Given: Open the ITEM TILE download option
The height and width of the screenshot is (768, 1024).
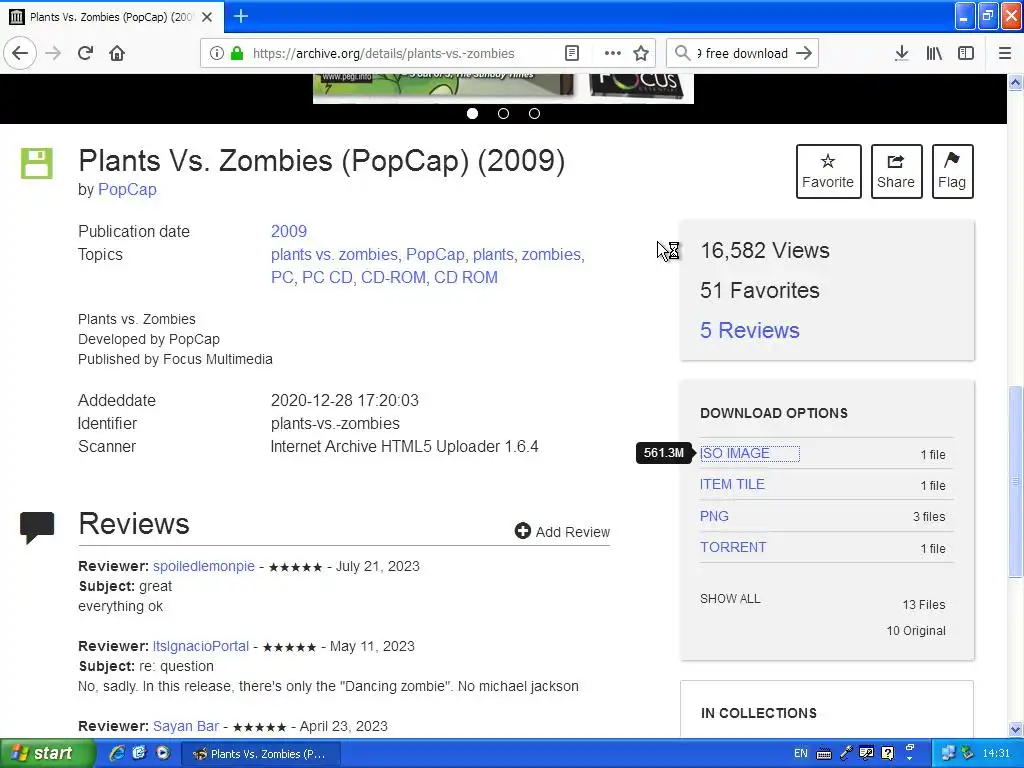Looking at the screenshot, I should click(732, 484).
